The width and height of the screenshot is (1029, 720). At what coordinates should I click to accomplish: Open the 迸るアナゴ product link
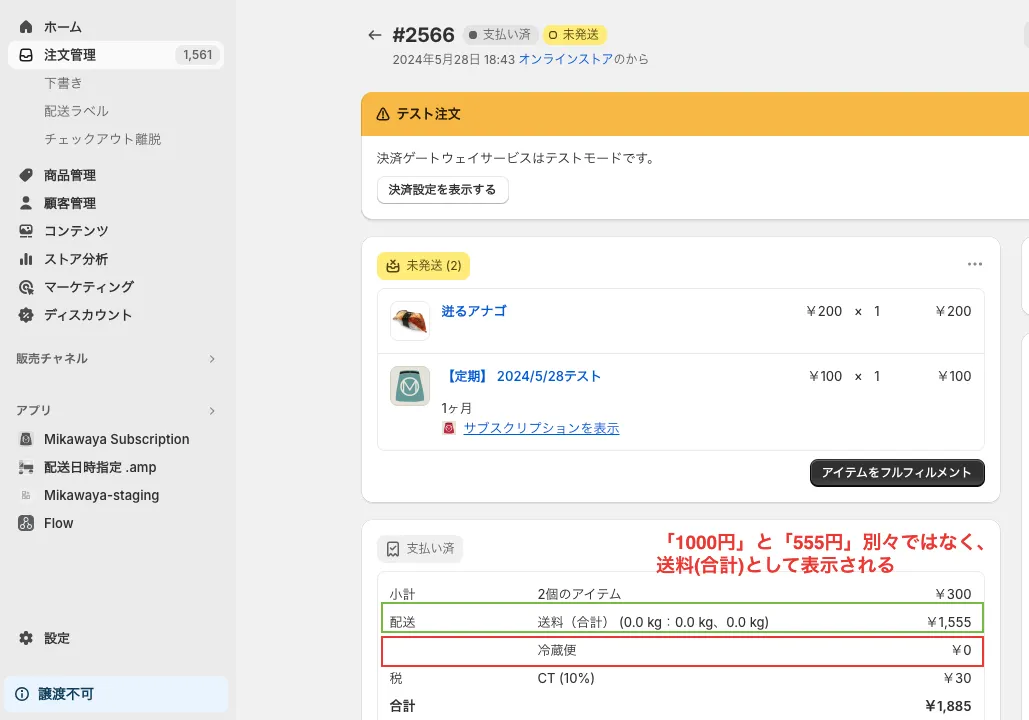click(474, 311)
